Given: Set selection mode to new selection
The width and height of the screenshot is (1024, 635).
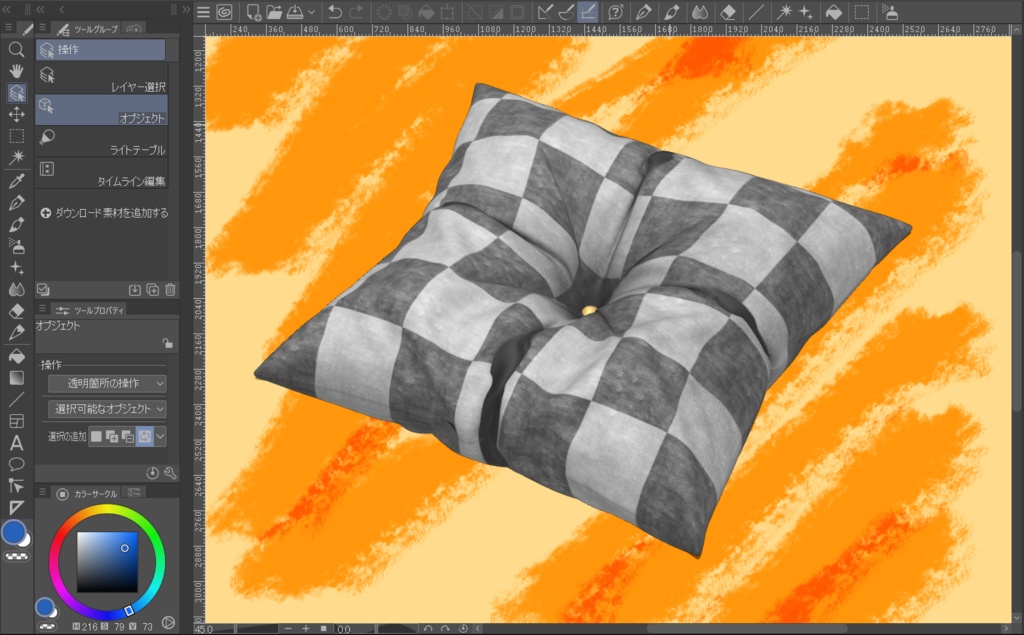Looking at the screenshot, I should [97, 436].
